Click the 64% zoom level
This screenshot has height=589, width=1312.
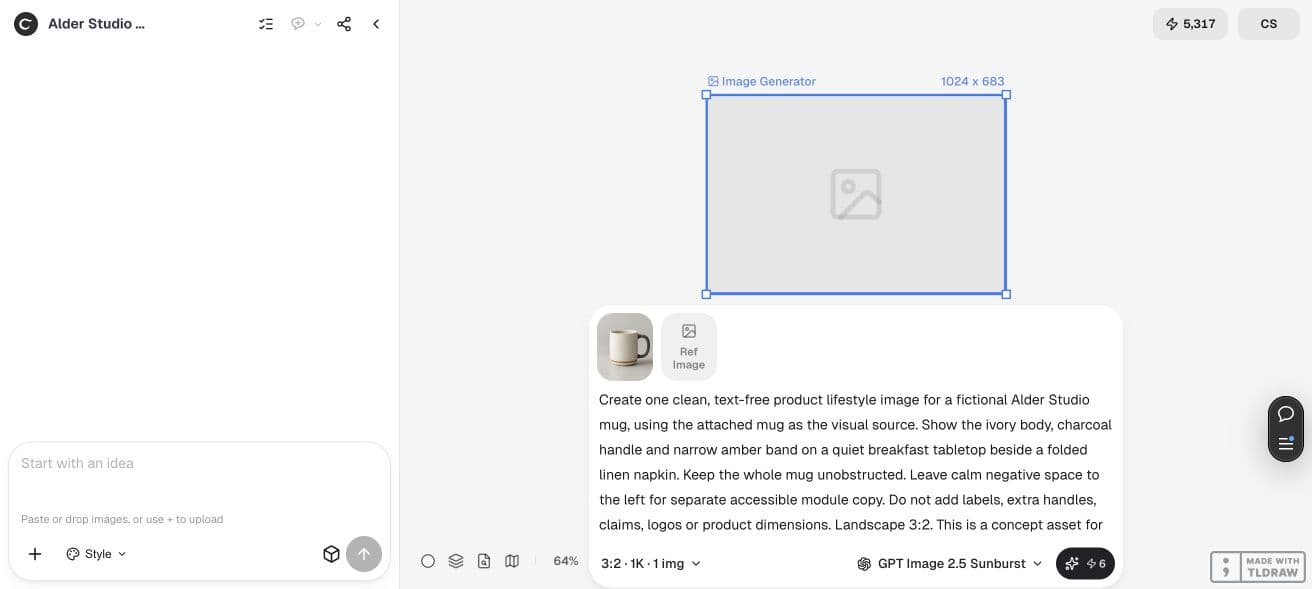click(566, 561)
